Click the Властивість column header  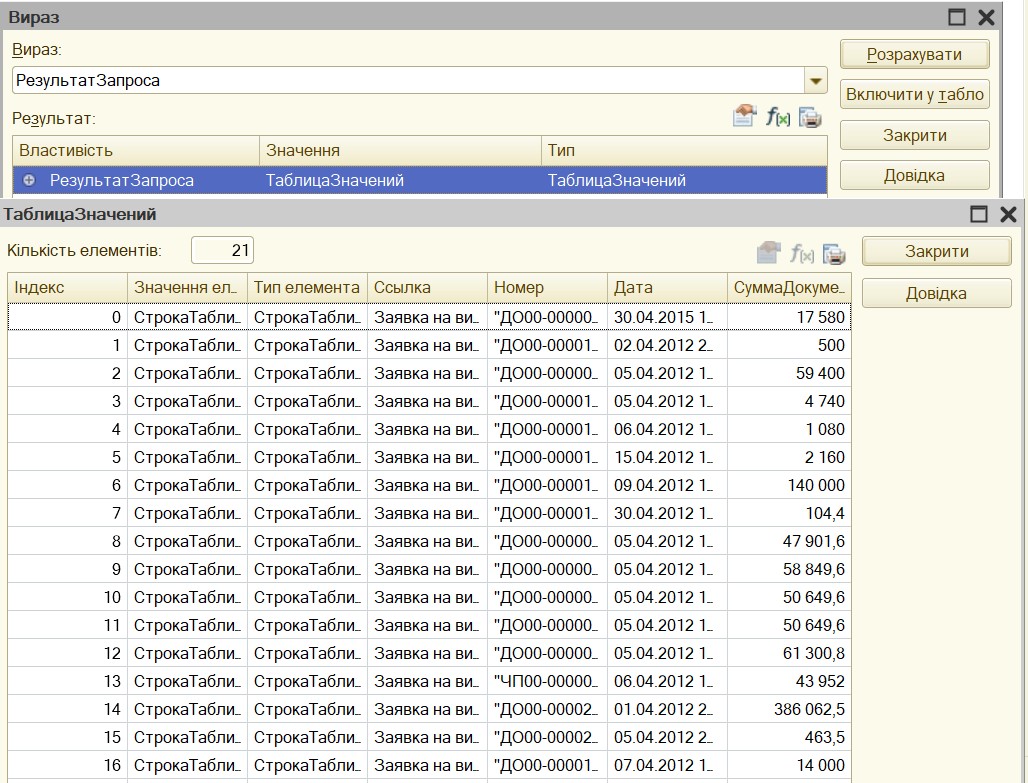[136, 150]
